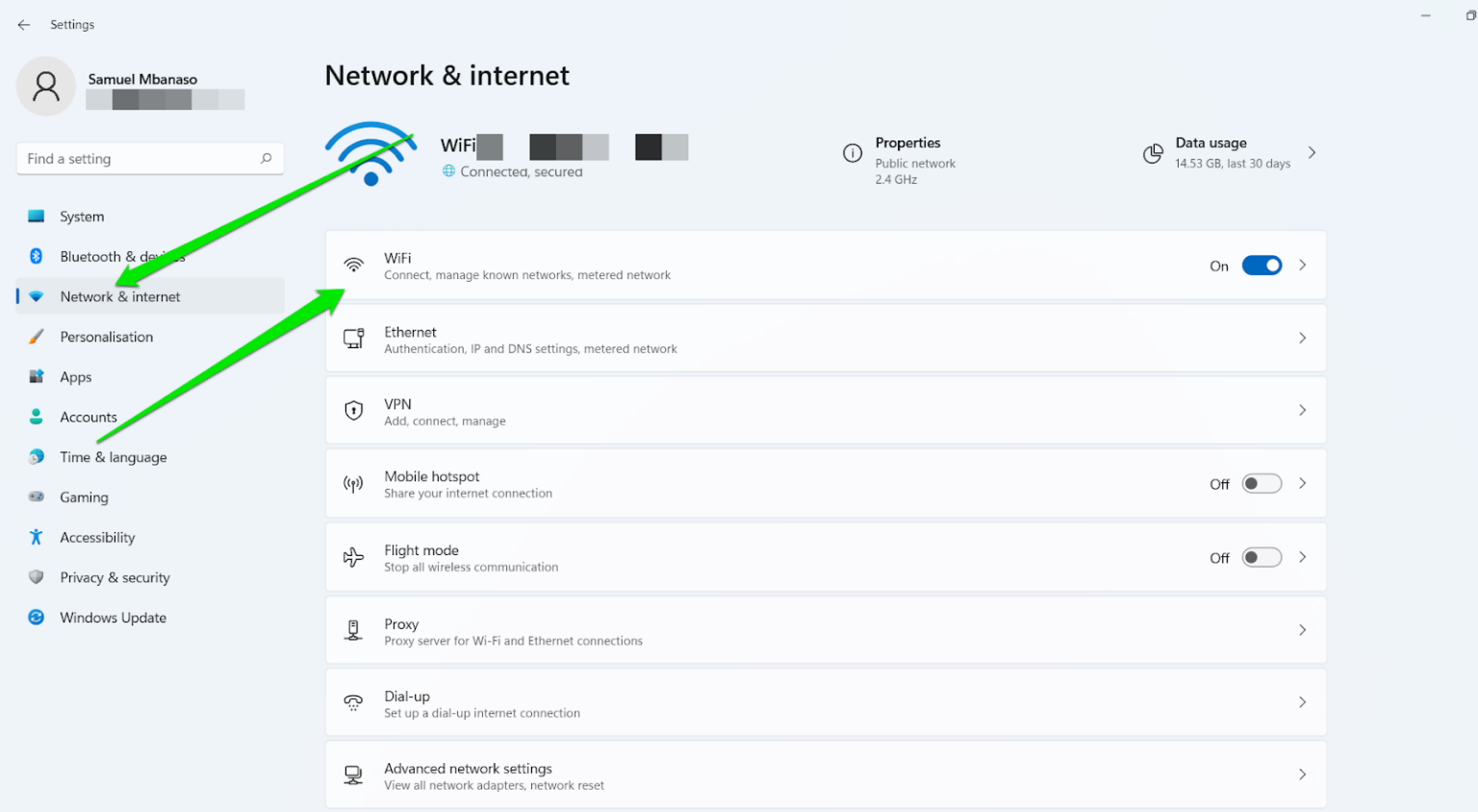
Task: Click the Properties info icon
Action: 853,153
